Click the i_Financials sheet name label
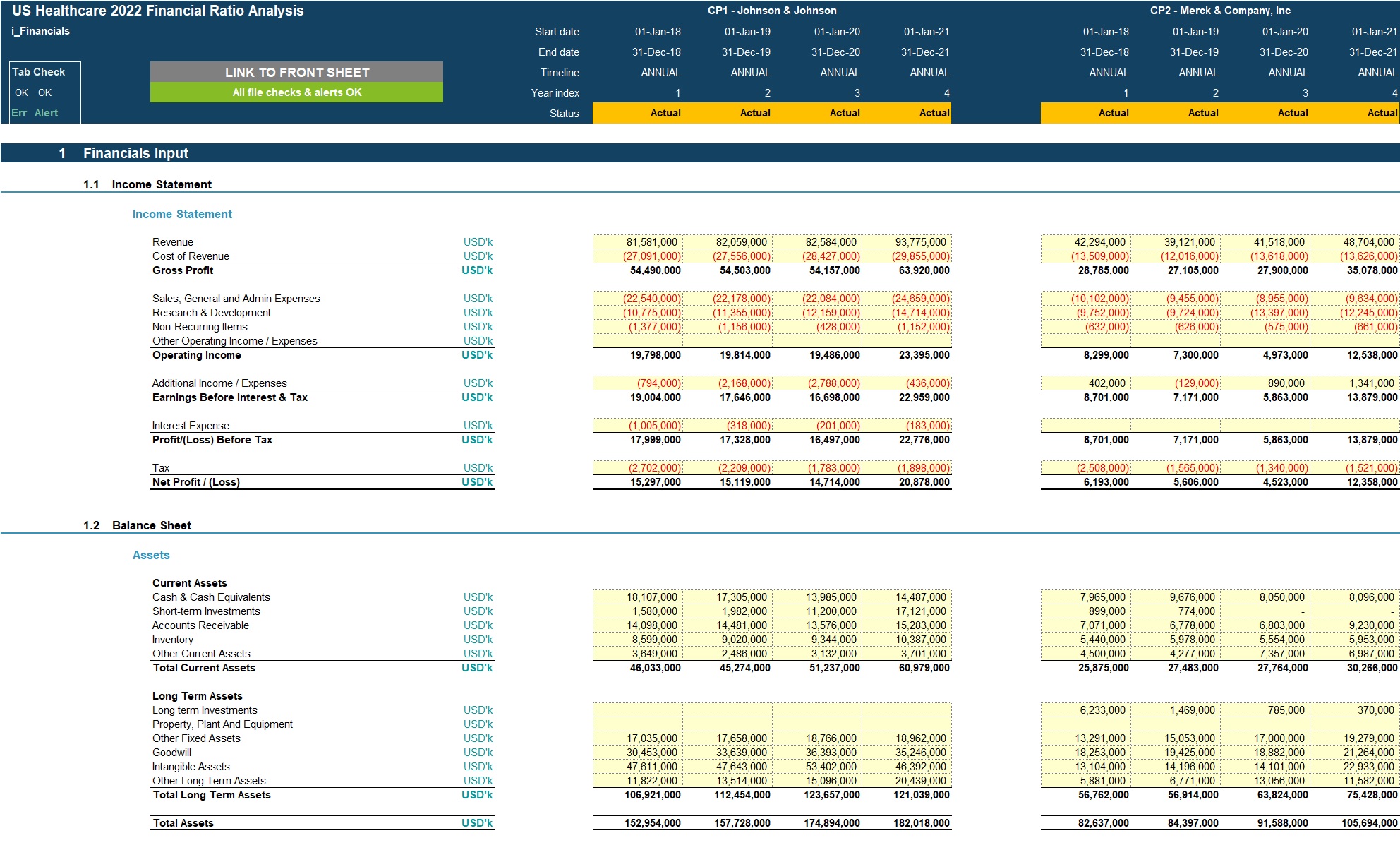Viewport: 1400px width, 850px height. (41, 31)
